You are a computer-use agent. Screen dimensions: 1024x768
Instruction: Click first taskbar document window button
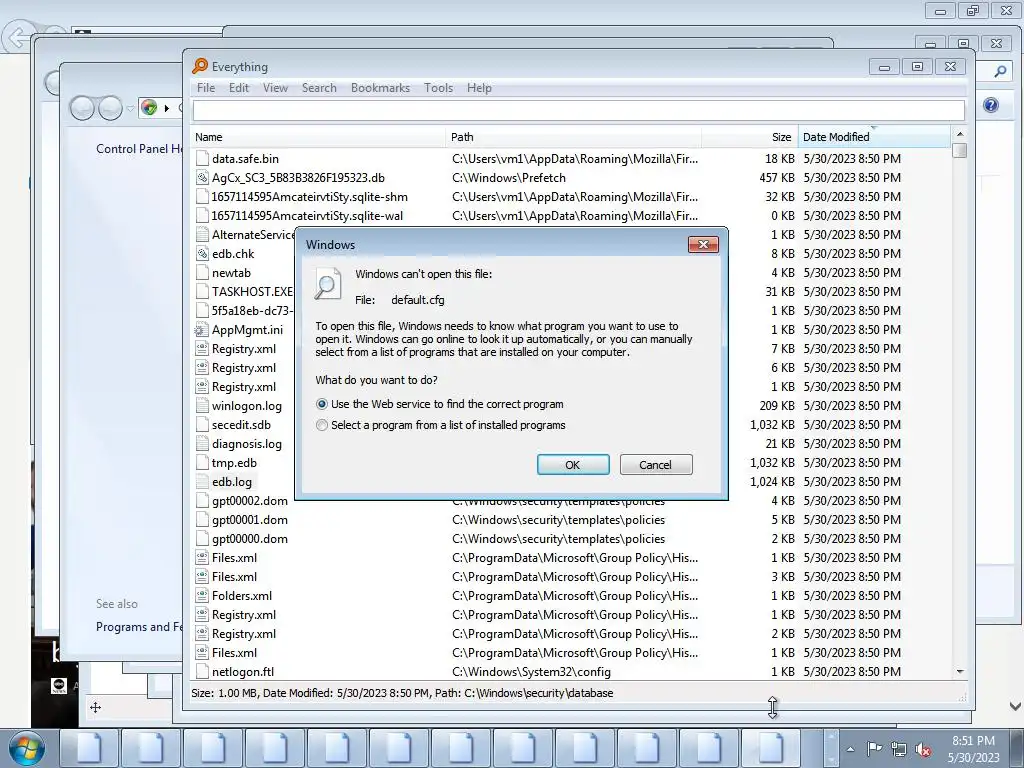(x=89, y=748)
